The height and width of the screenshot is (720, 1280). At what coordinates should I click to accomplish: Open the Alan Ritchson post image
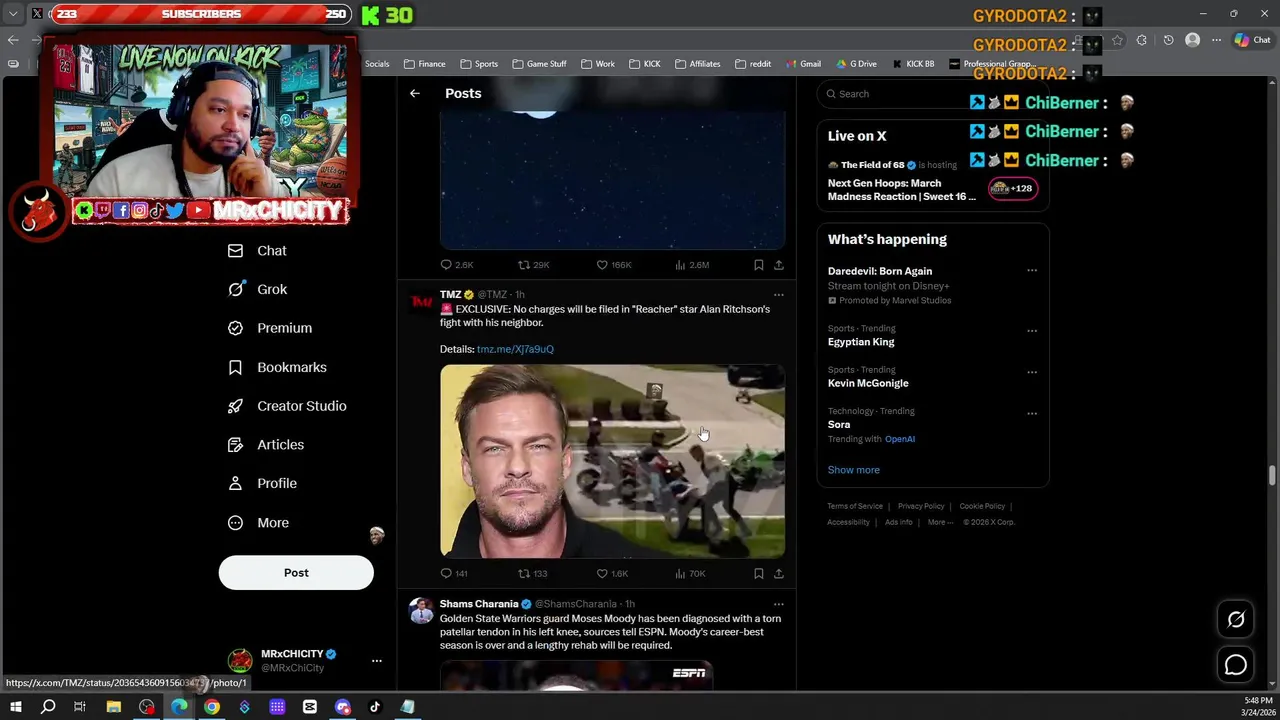612,461
